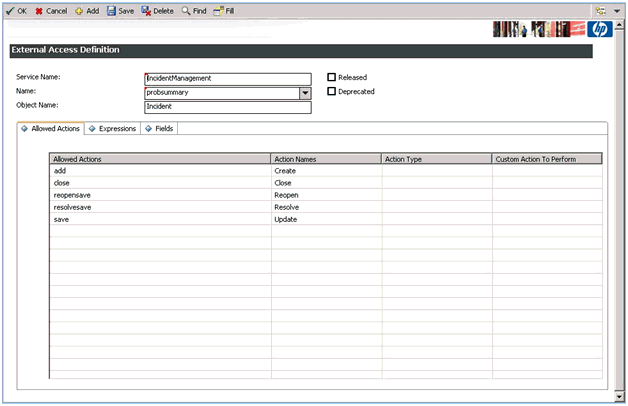Click the 'Update' action name cell
The height and width of the screenshot is (406, 628).
[326, 219]
